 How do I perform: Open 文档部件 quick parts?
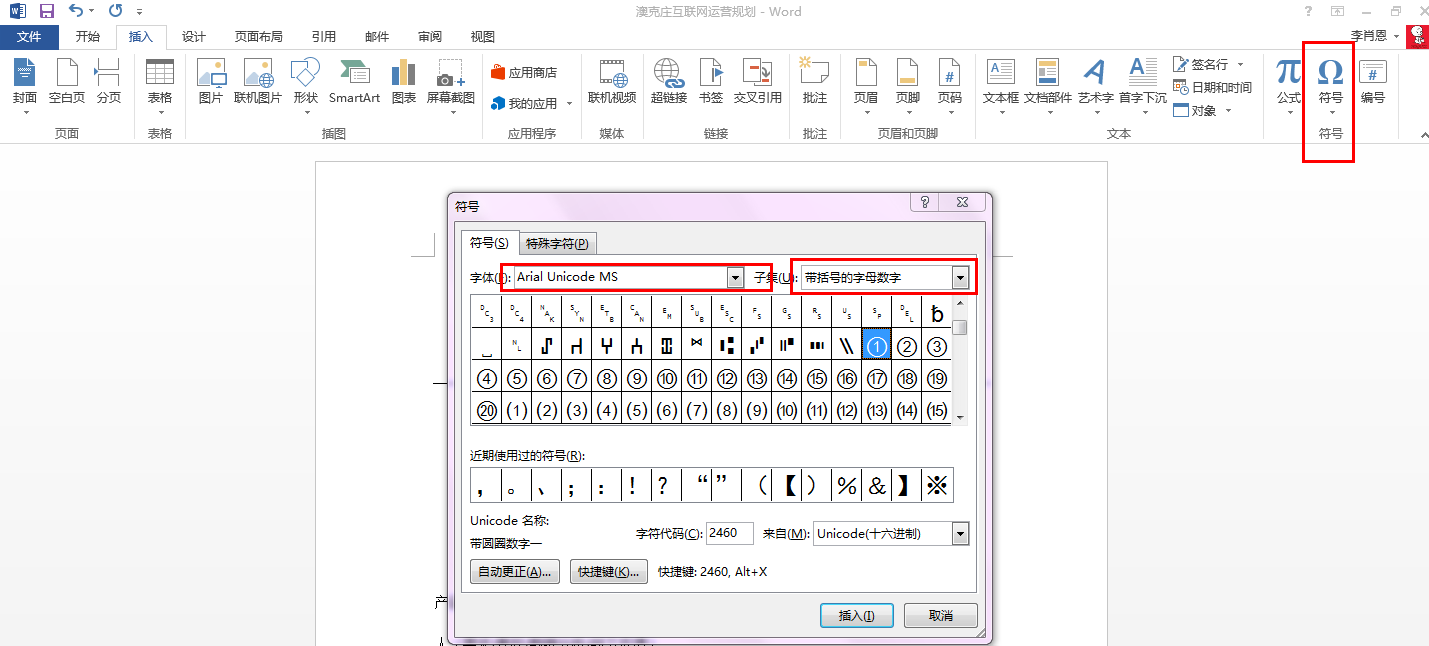click(x=1047, y=85)
